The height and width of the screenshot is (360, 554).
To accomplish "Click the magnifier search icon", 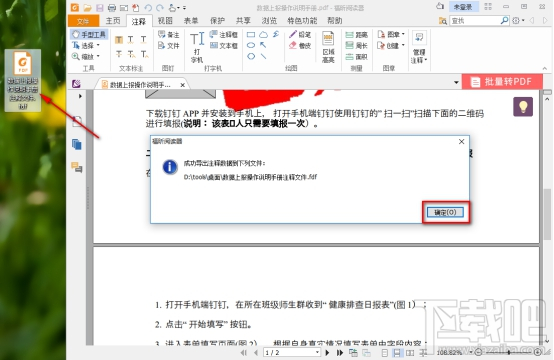I will coord(505,20).
